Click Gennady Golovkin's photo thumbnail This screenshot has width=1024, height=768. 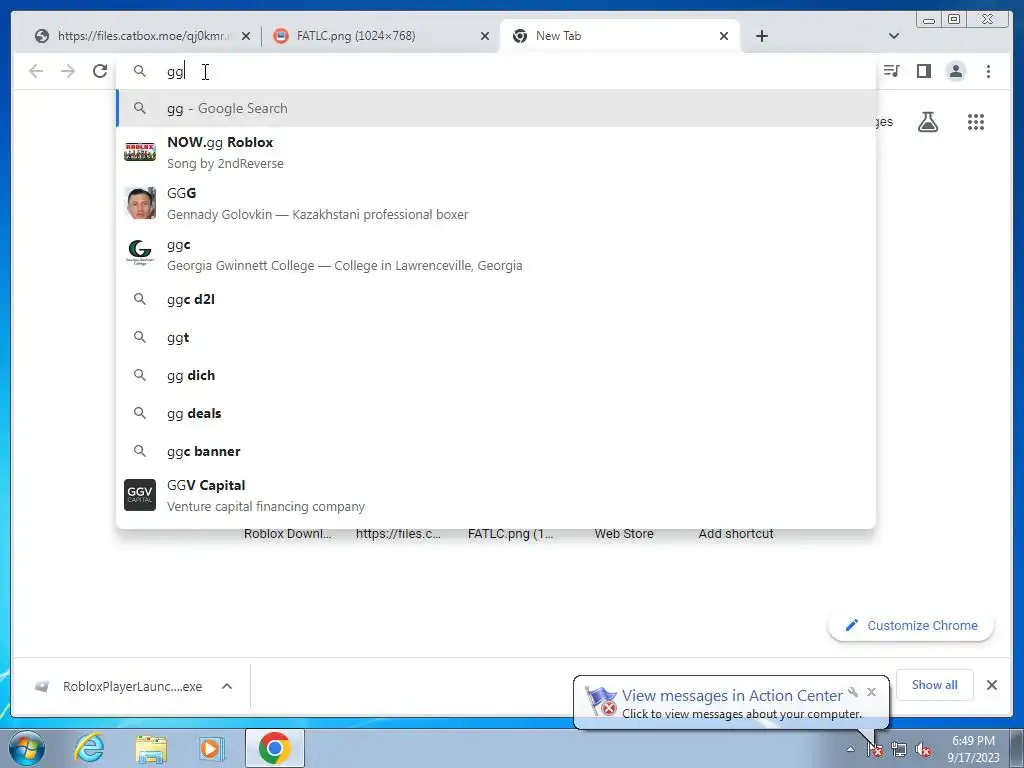(x=140, y=203)
